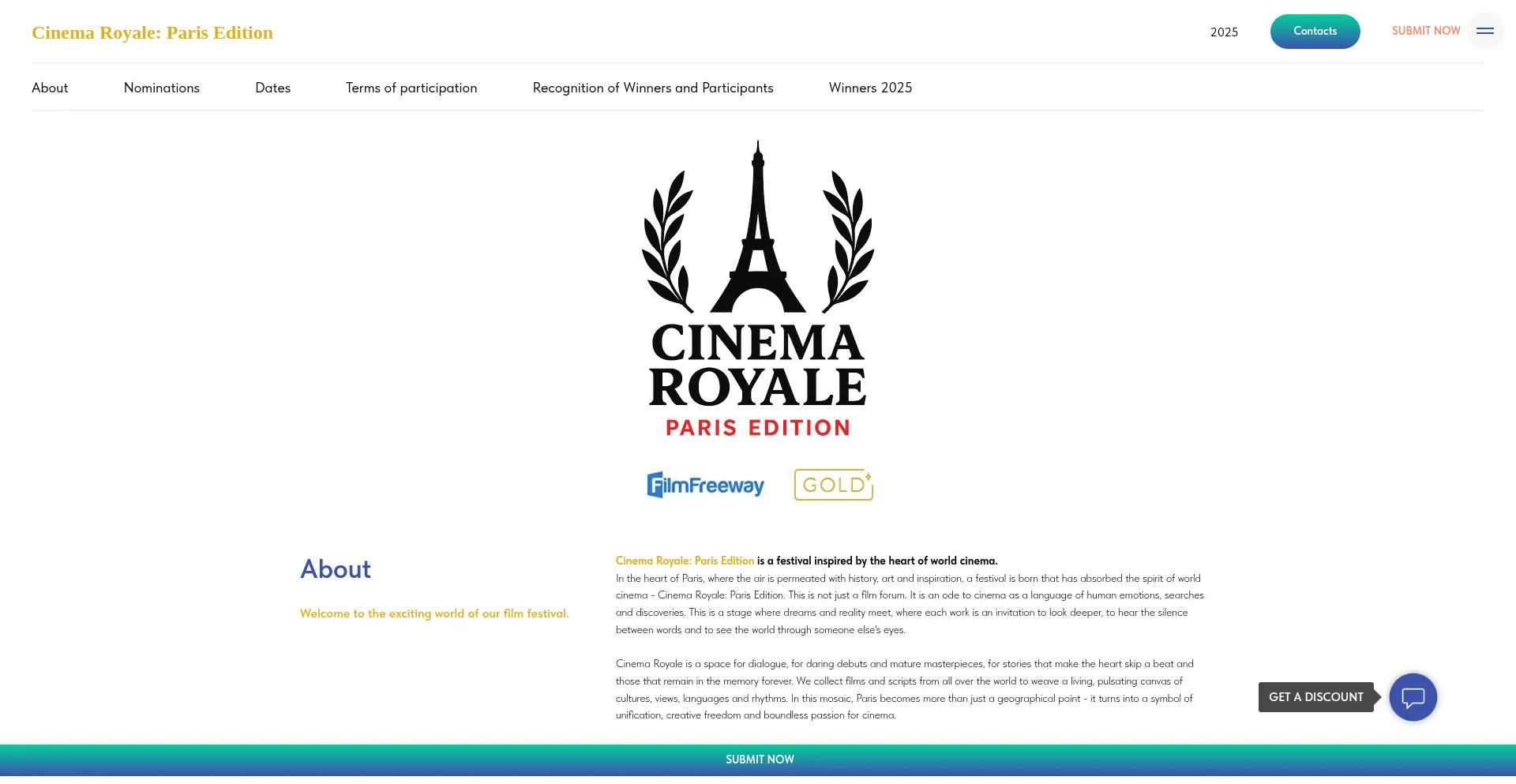Select Dates in navigation bar
Image resolution: width=1516 pixels, height=784 pixels.
(x=272, y=88)
